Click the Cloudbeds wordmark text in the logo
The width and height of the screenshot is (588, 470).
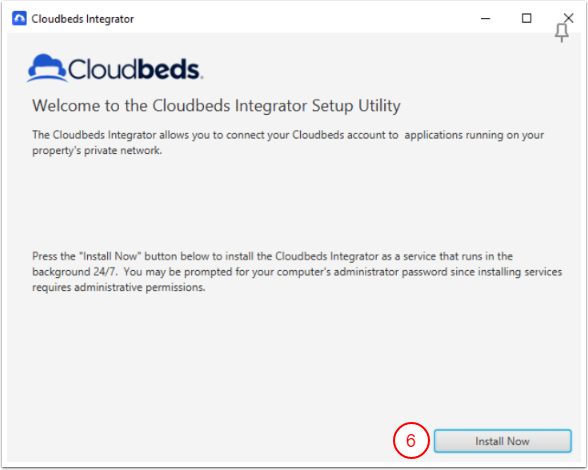(135, 69)
